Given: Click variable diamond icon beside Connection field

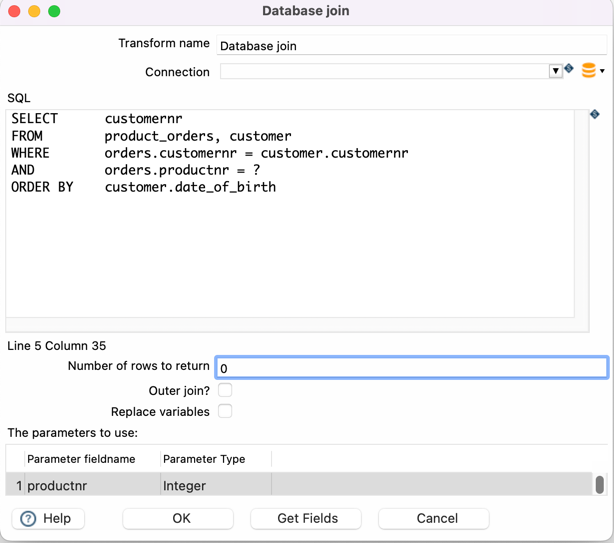Looking at the screenshot, I should click(x=569, y=69).
